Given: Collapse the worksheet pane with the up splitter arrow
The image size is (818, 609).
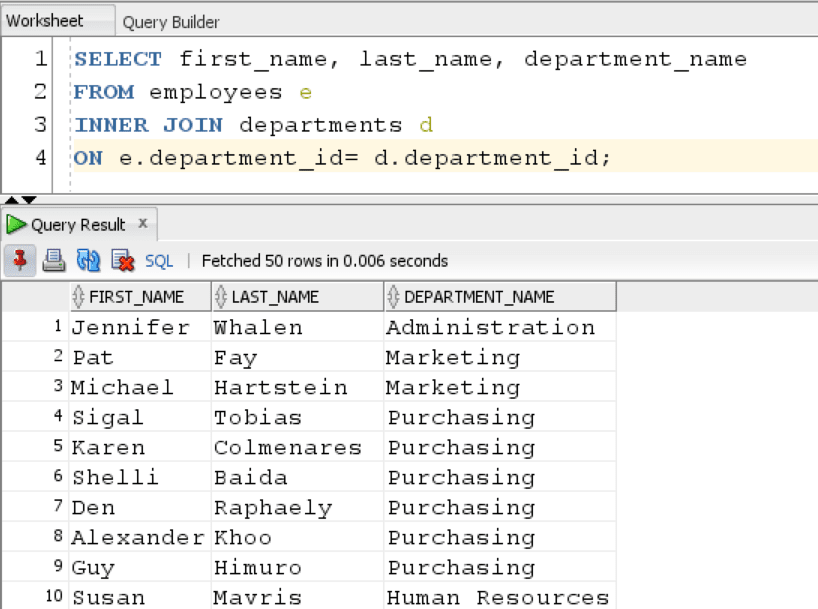Looking at the screenshot, I should pos(11,197).
